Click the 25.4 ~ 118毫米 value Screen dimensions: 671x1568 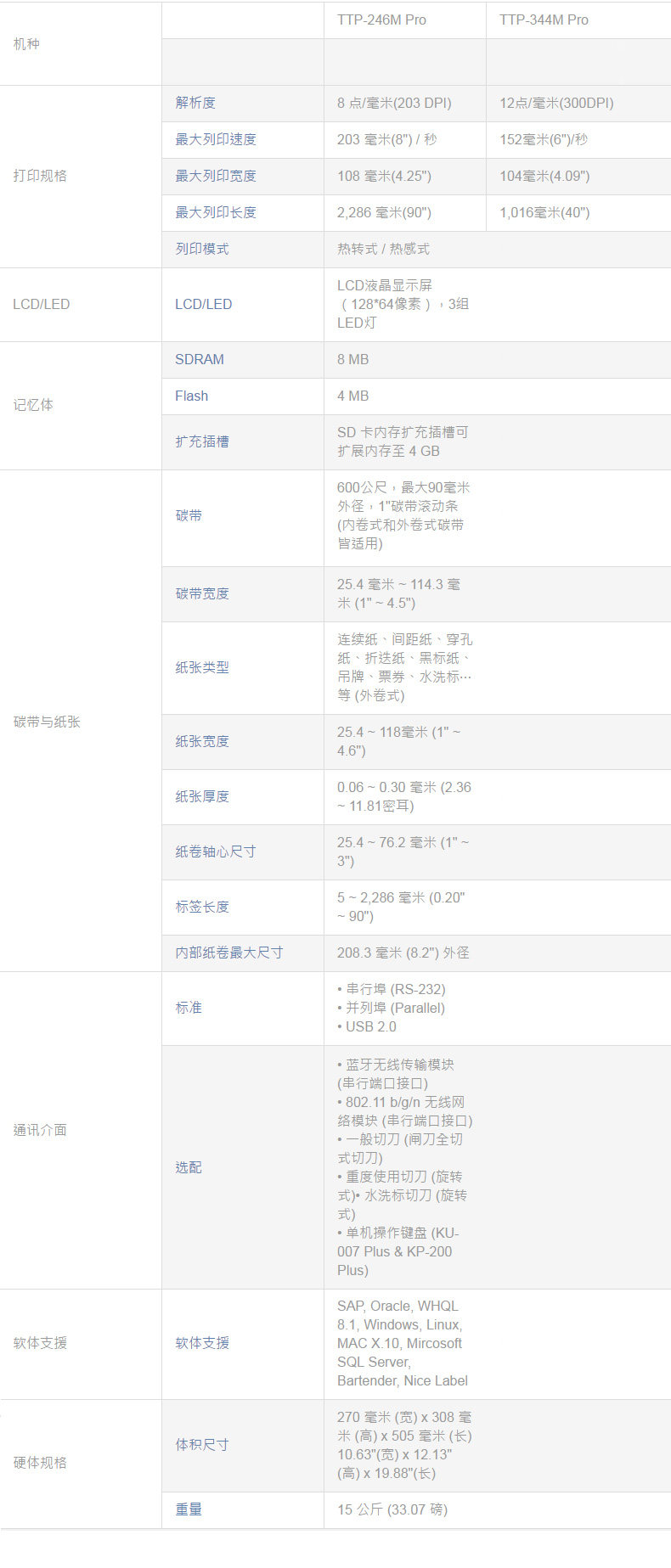[x=399, y=741]
